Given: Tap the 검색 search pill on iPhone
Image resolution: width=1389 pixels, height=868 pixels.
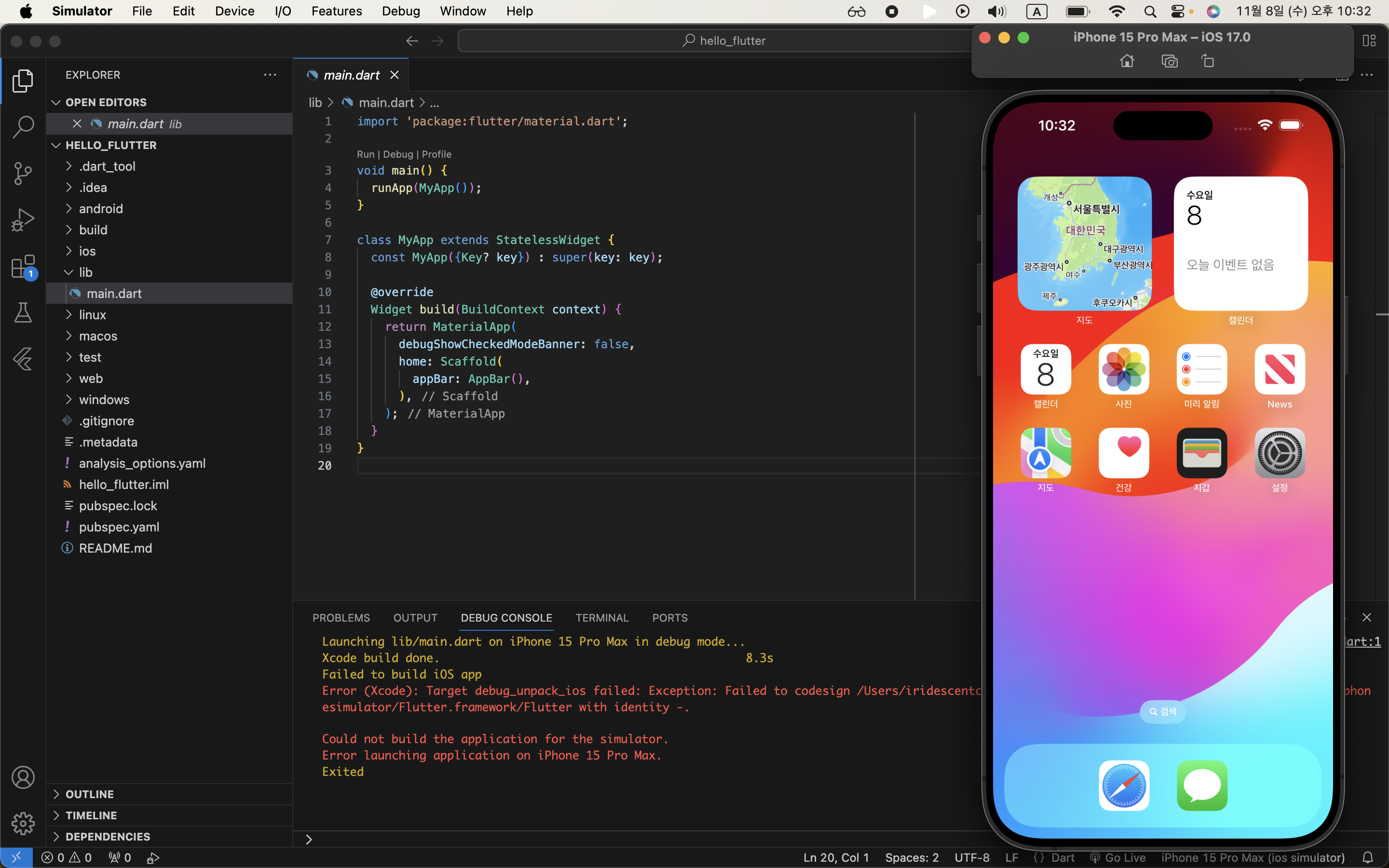Looking at the screenshot, I should coord(1162,711).
